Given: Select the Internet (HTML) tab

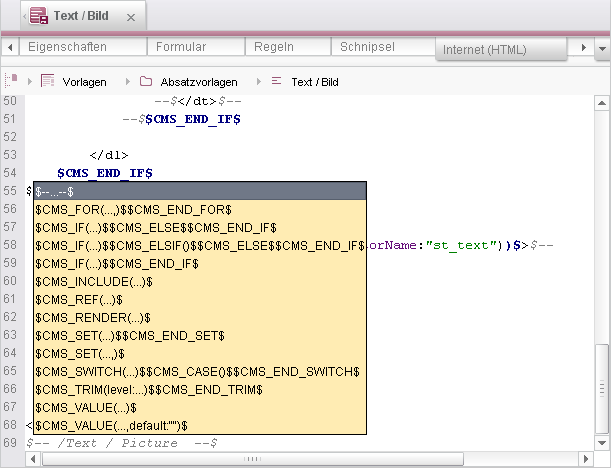Looking at the screenshot, I should pos(485,49).
